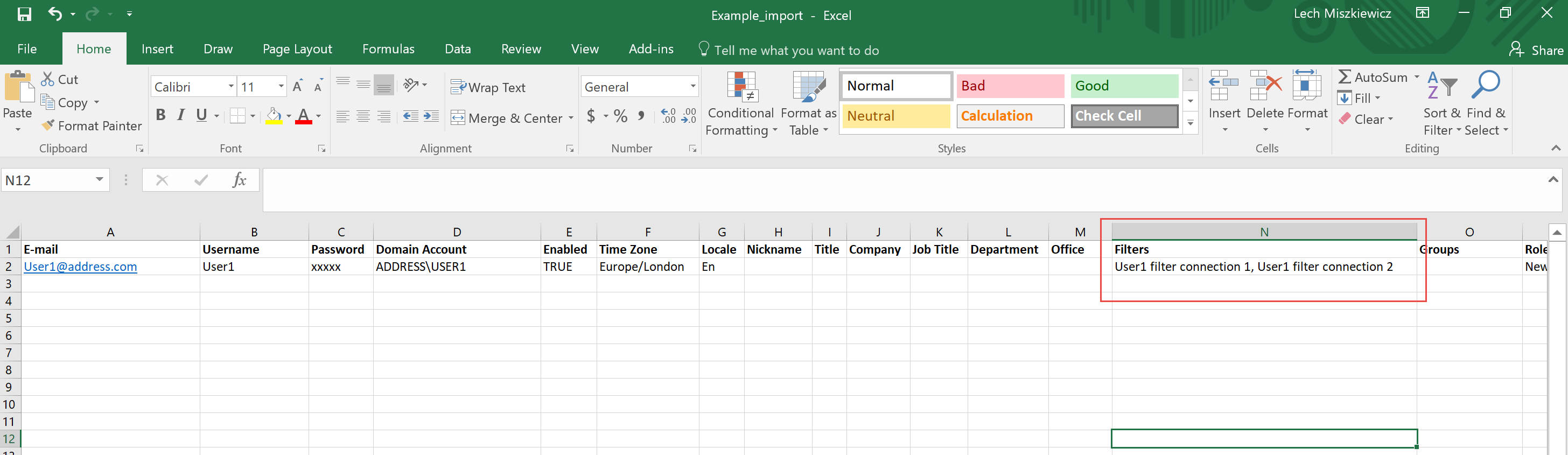Open Customize Quick Access Toolbar dropdown

point(129,13)
